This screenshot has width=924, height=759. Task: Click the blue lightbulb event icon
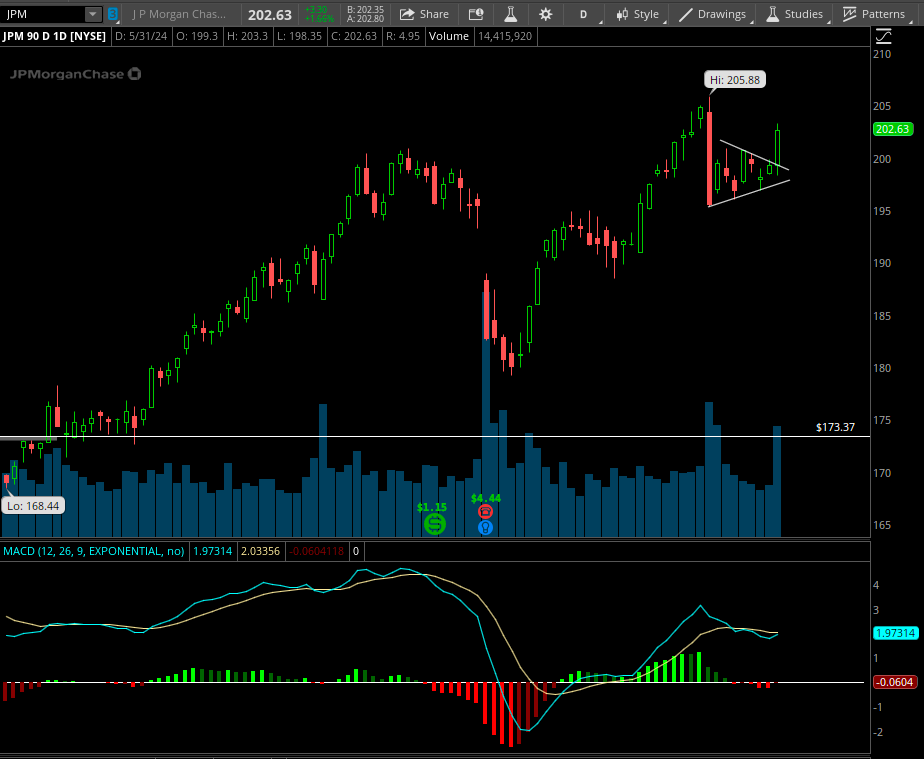click(x=486, y=527)
